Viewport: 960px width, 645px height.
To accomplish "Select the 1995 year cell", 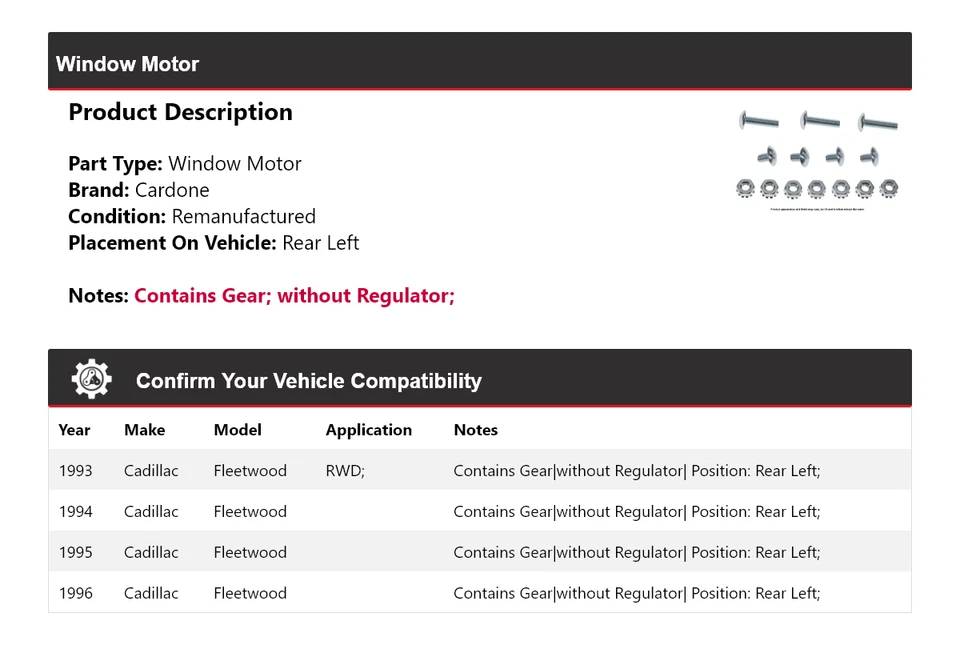I will 75,553.
